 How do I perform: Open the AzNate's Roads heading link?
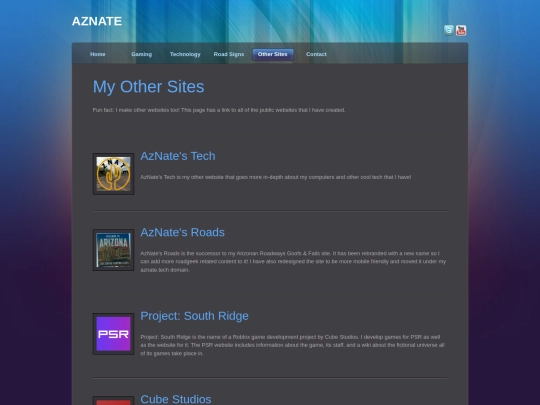pyautogui.click(x=183, y=232)
